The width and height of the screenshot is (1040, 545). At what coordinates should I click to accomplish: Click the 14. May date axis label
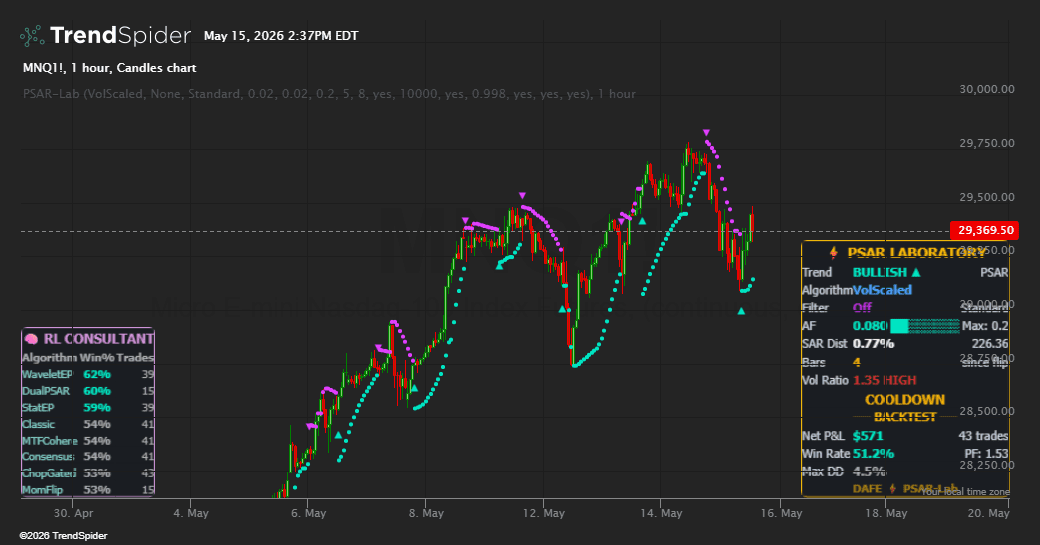pyautogui.click(x=662, y=513)
